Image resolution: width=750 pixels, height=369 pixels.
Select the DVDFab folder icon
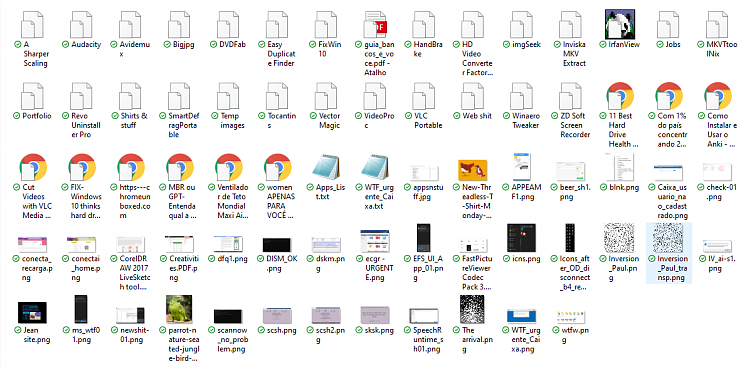click(x=228, y=24)
